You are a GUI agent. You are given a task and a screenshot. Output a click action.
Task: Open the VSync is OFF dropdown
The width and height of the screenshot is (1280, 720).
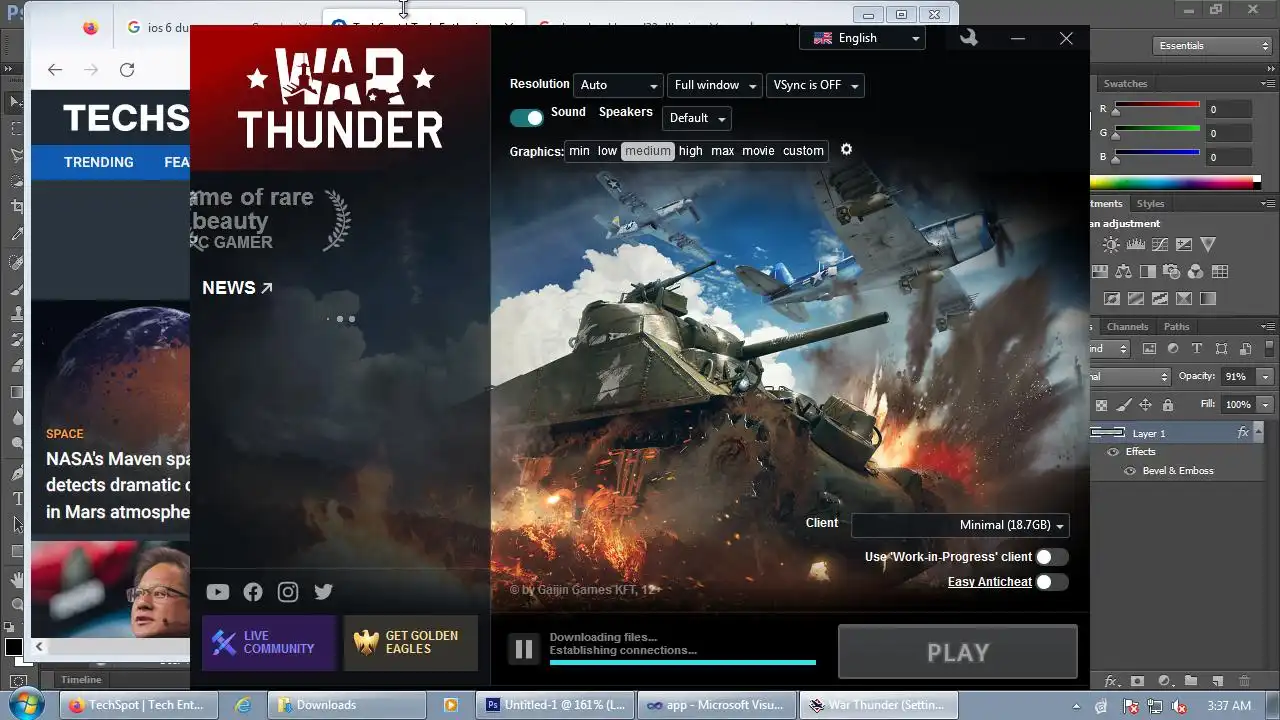(816, 86)
